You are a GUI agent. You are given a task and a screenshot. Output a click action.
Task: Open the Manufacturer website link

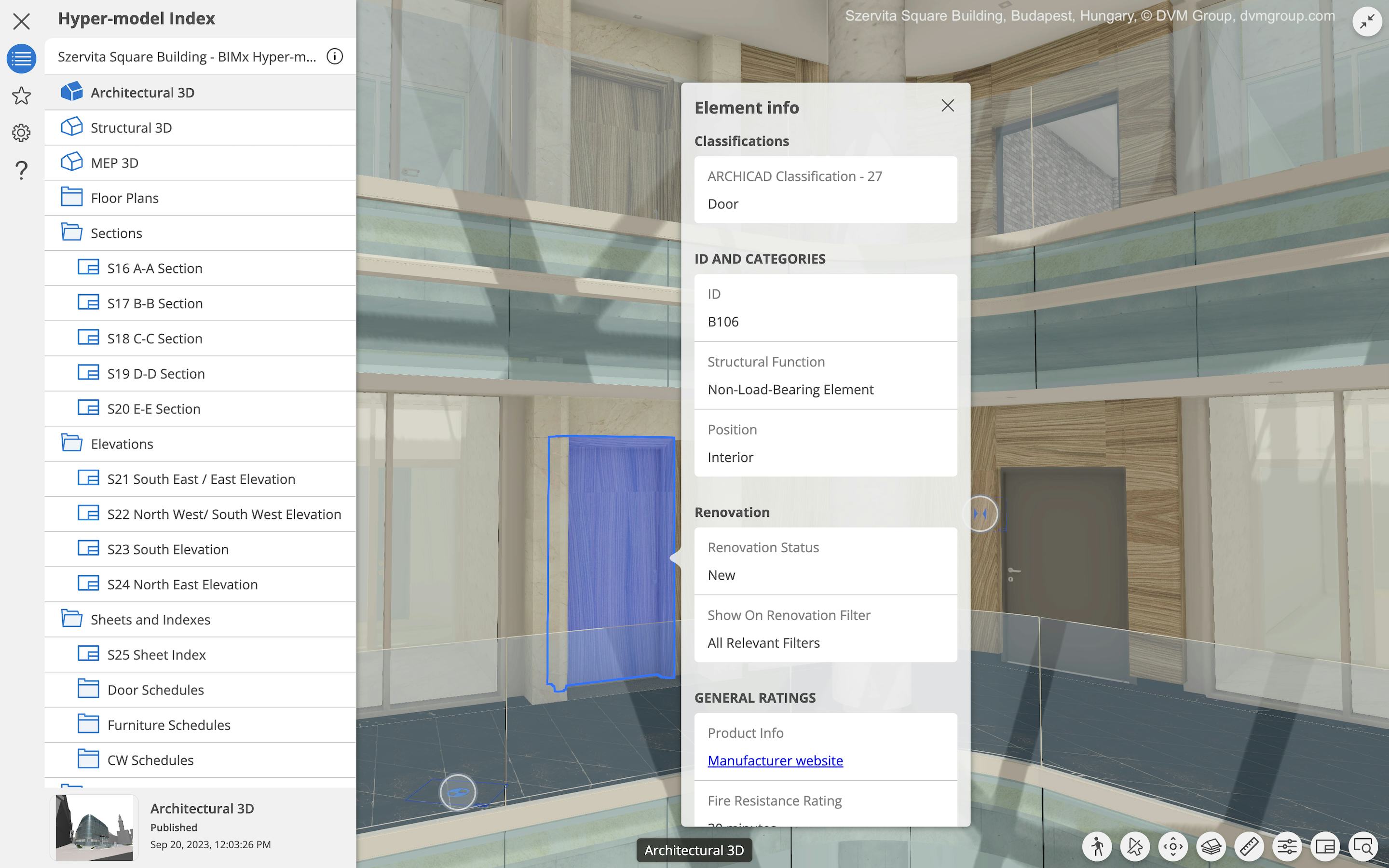[x=775, y=759]
